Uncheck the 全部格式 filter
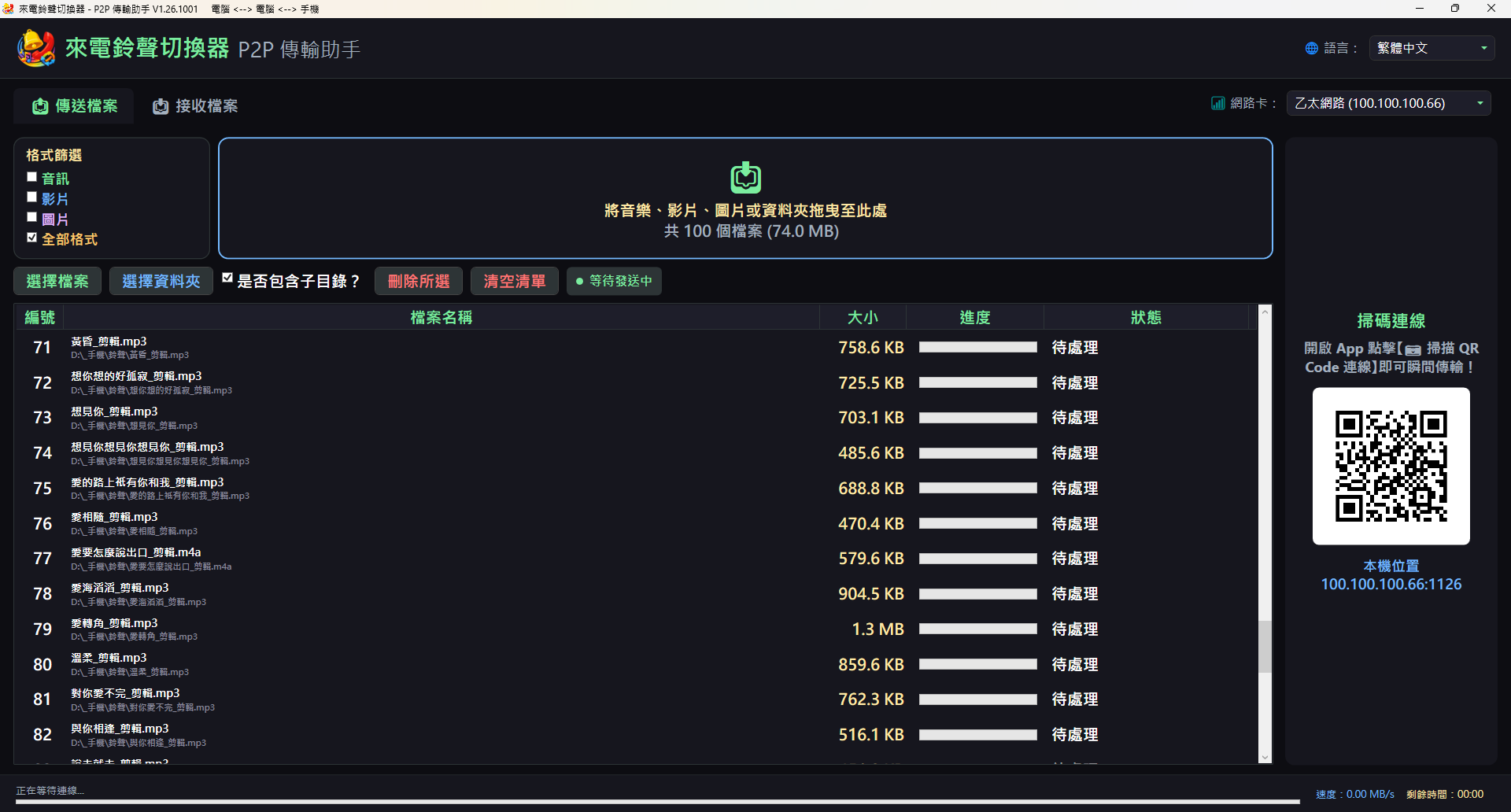The image size is (1511, 812). [32, 238]
